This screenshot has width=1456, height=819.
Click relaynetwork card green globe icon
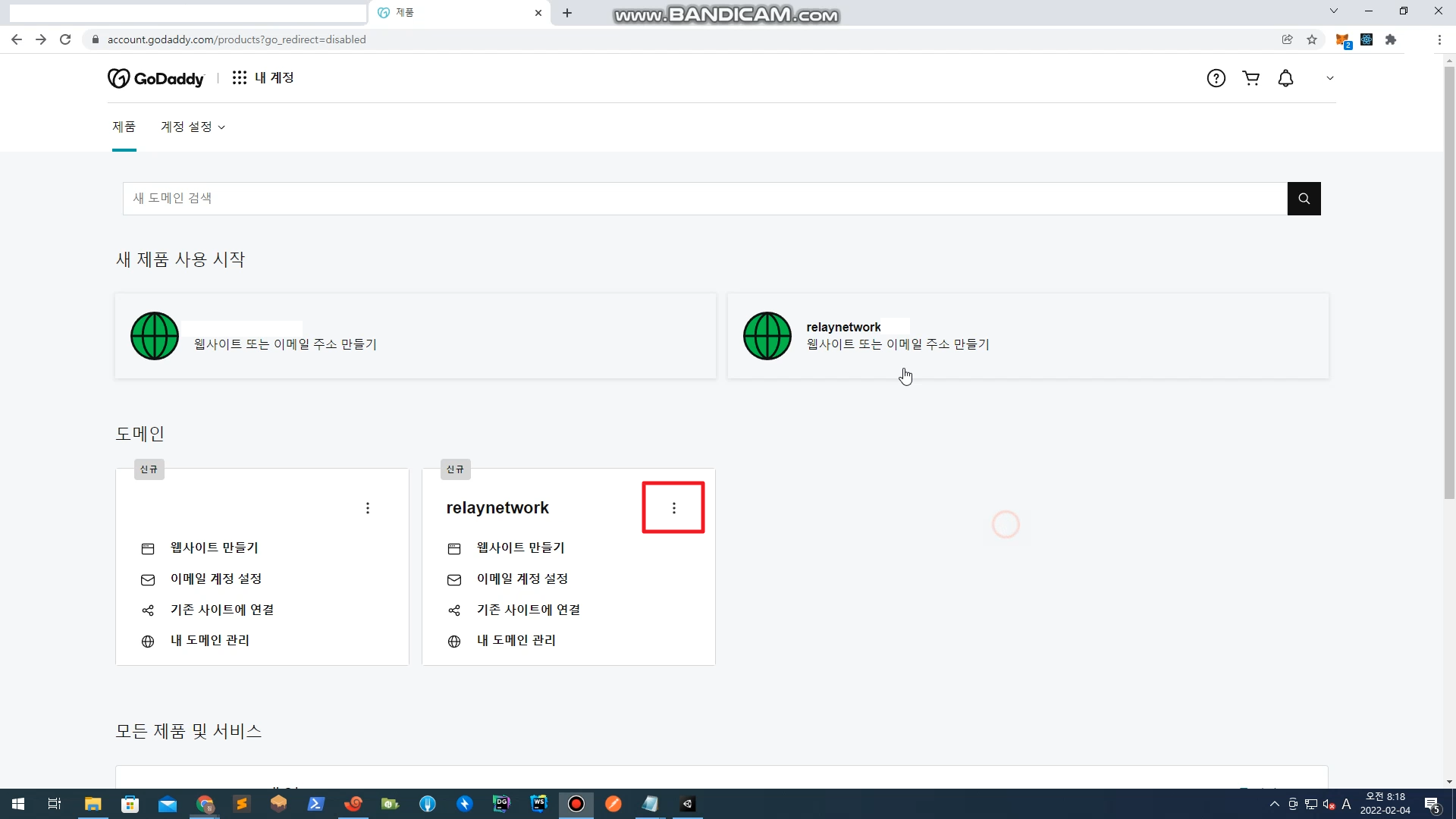pos(767,336)
